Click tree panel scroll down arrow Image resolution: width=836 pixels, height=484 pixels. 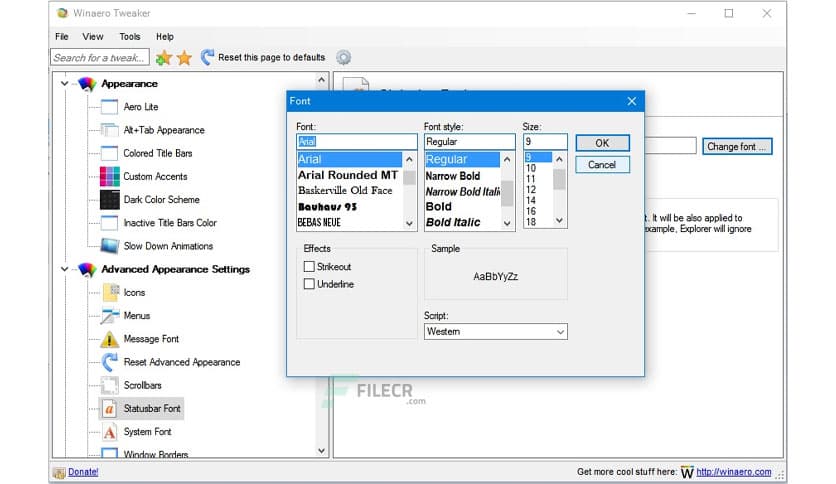coord(321,450)
